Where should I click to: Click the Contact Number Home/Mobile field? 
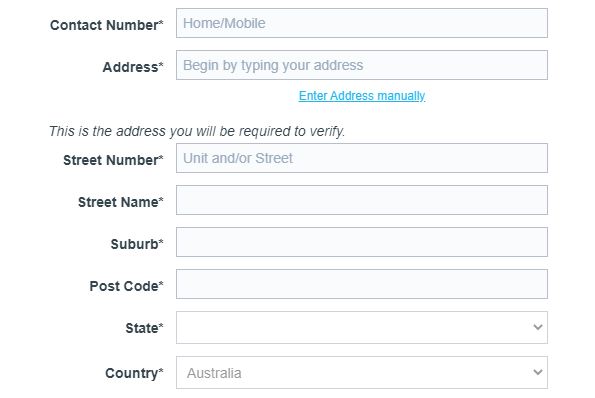pos(362,23)
